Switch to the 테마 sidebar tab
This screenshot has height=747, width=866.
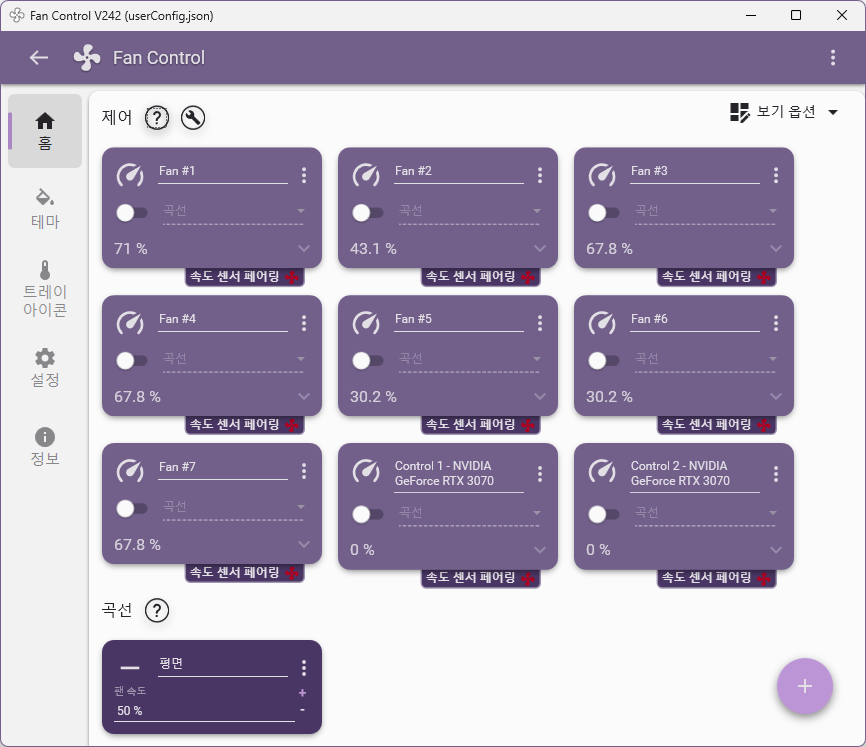[x=45, y=208]
